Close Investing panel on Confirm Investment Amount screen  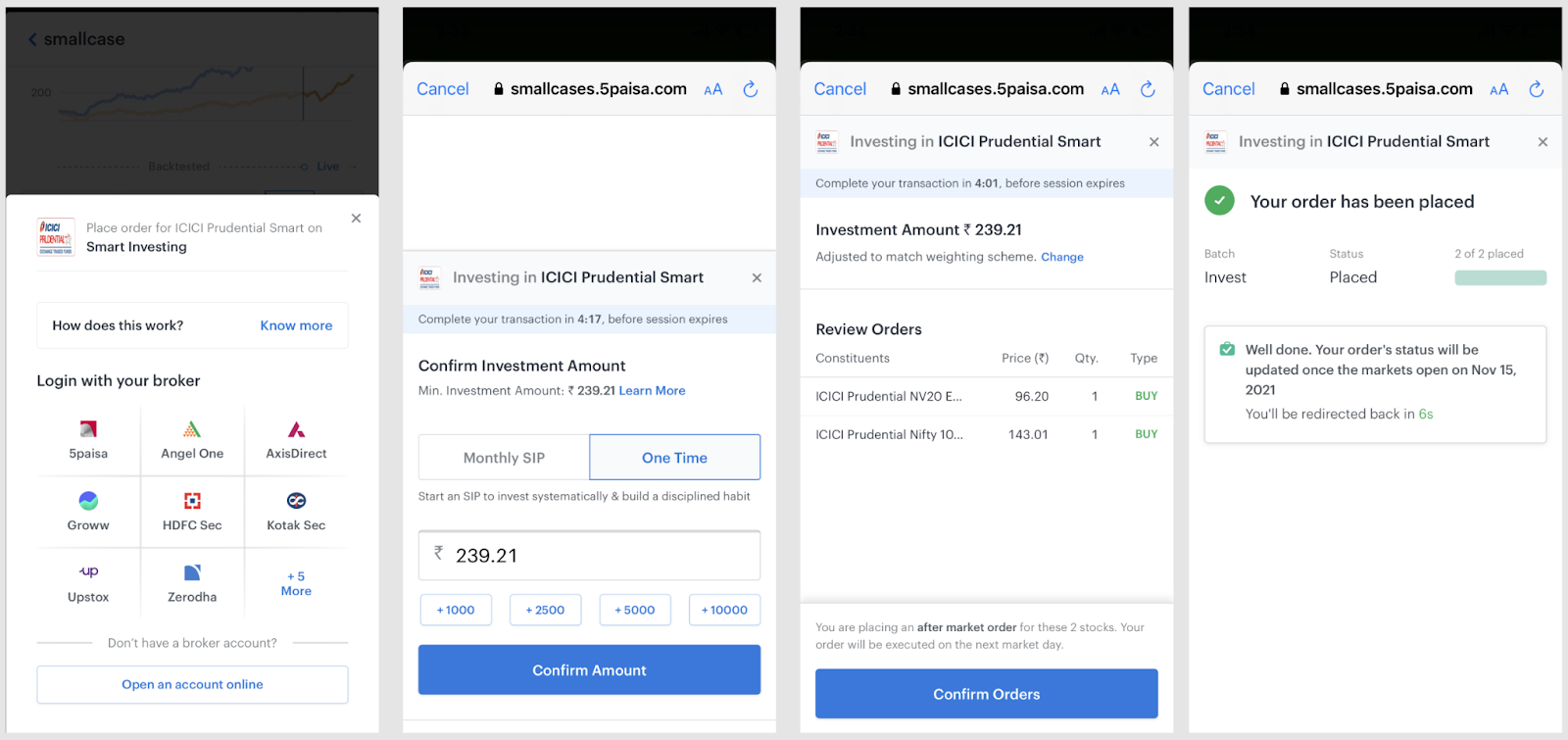click(x=757, y=278)
